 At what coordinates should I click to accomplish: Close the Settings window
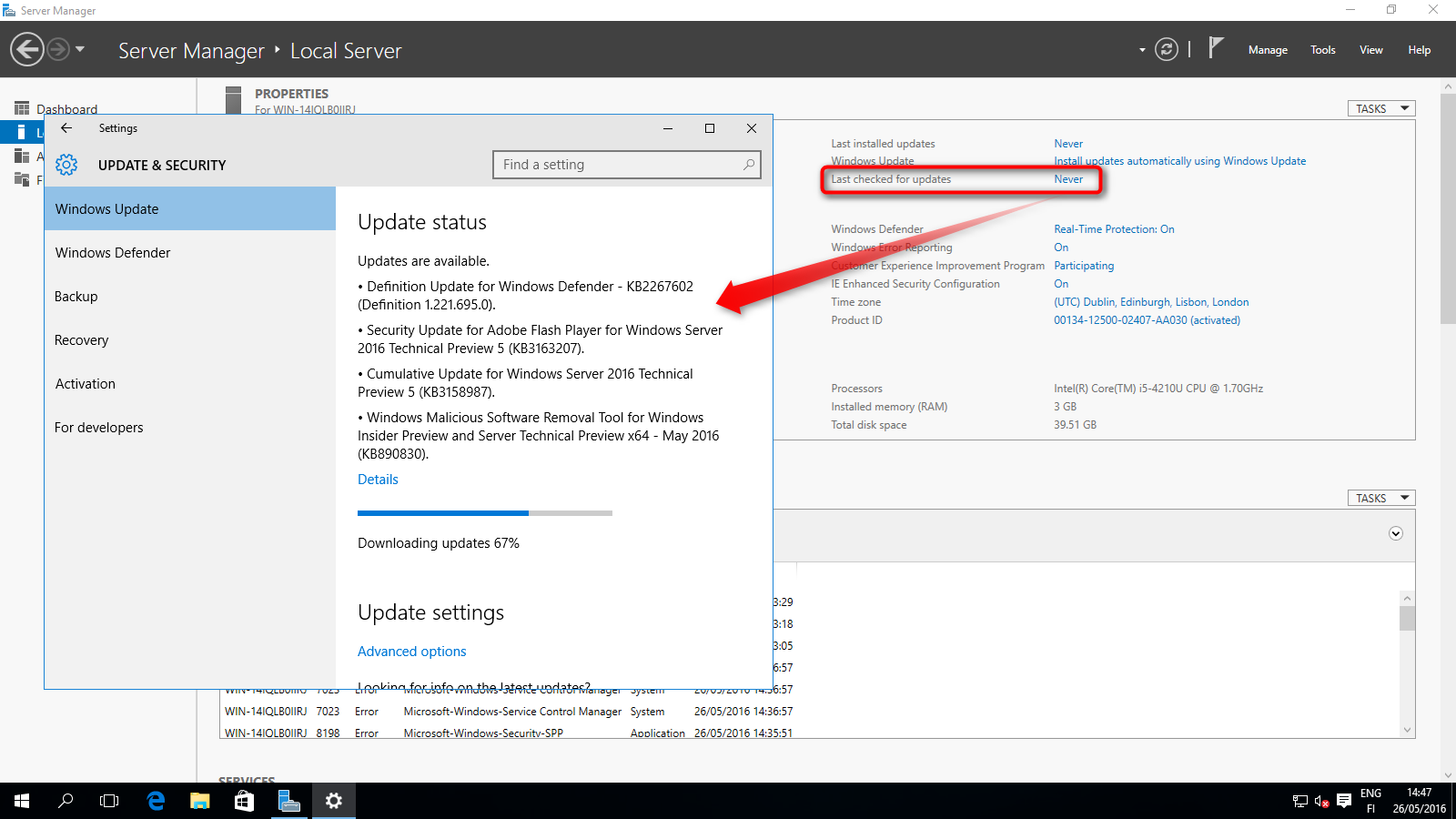coord(752,128)
